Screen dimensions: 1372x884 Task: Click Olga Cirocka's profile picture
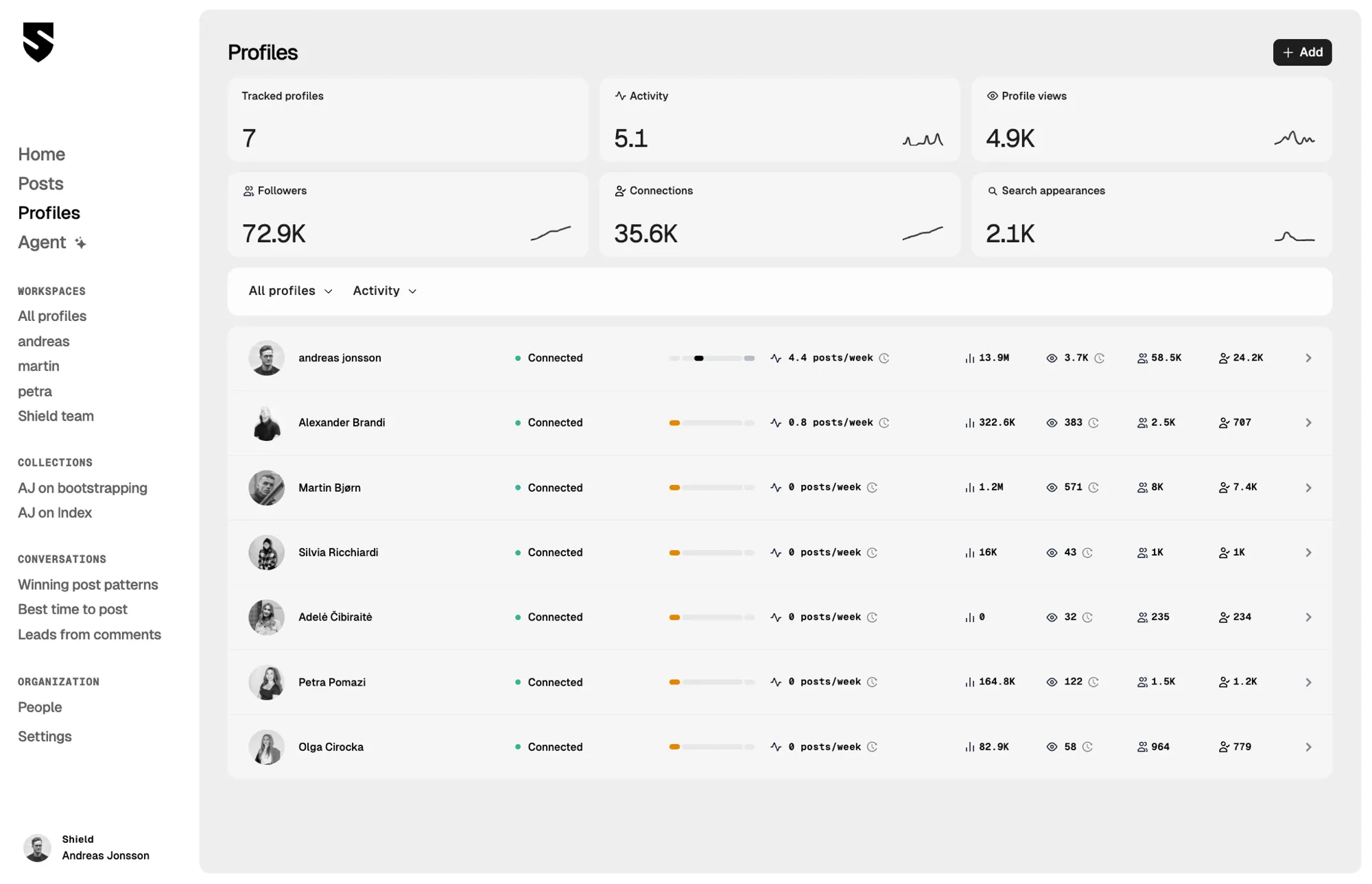266,747
